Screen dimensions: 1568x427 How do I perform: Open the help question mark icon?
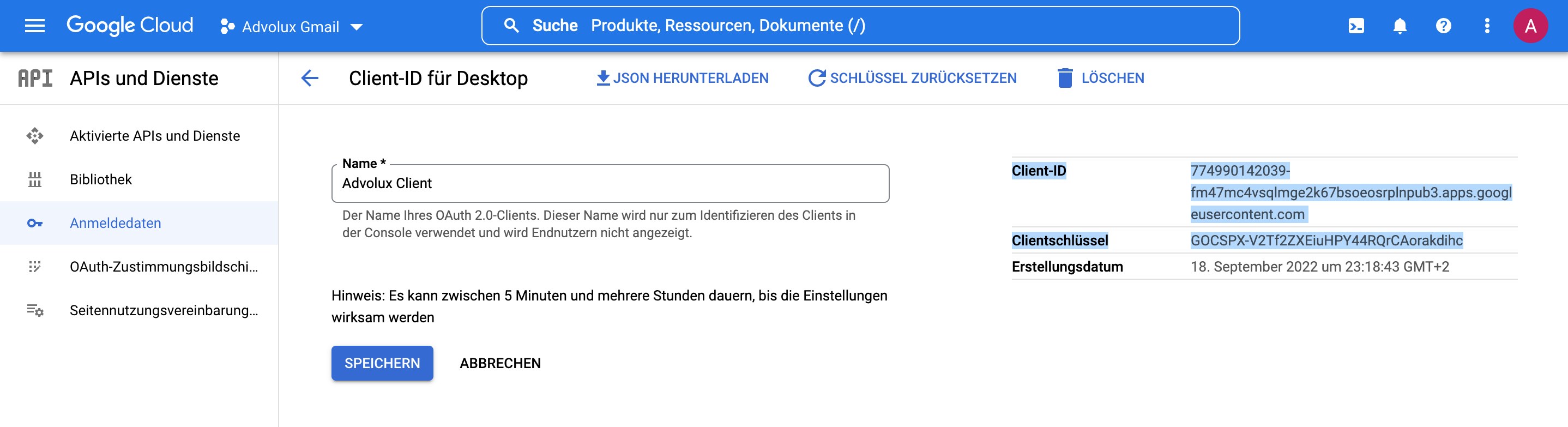pos(1443,26)
